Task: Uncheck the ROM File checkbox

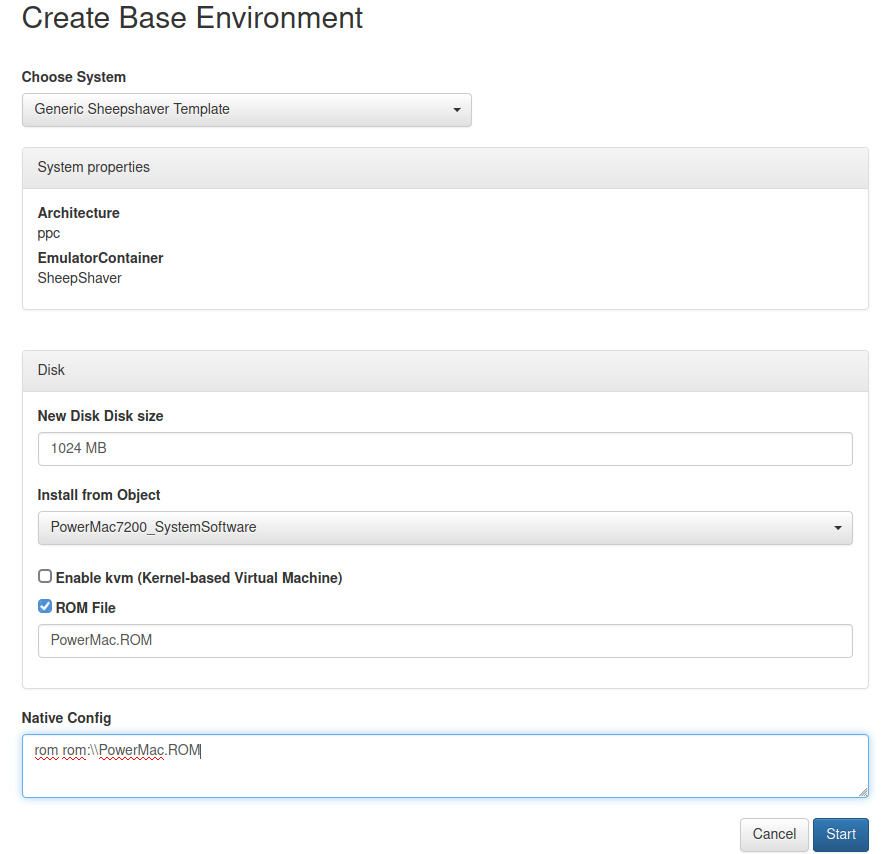Action: tap(45, 606)
